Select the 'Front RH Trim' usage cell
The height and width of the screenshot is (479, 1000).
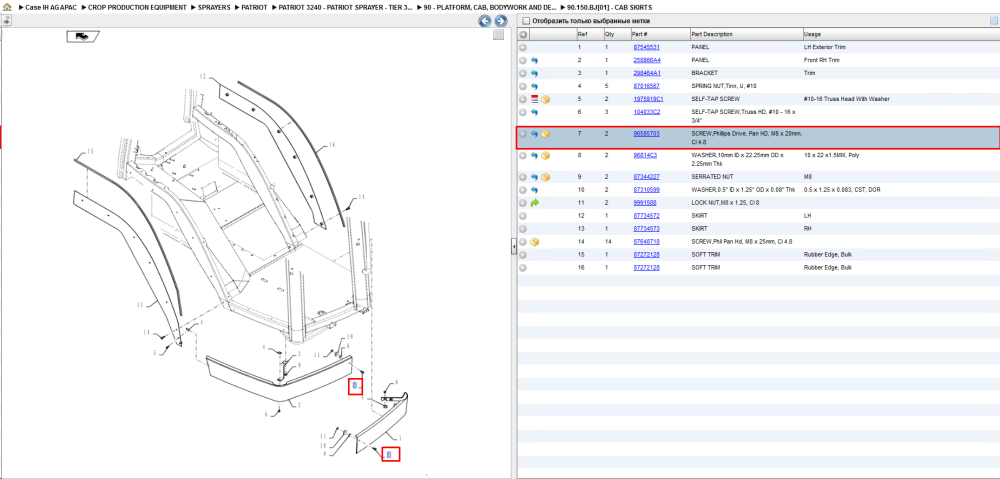click(822, 61)
